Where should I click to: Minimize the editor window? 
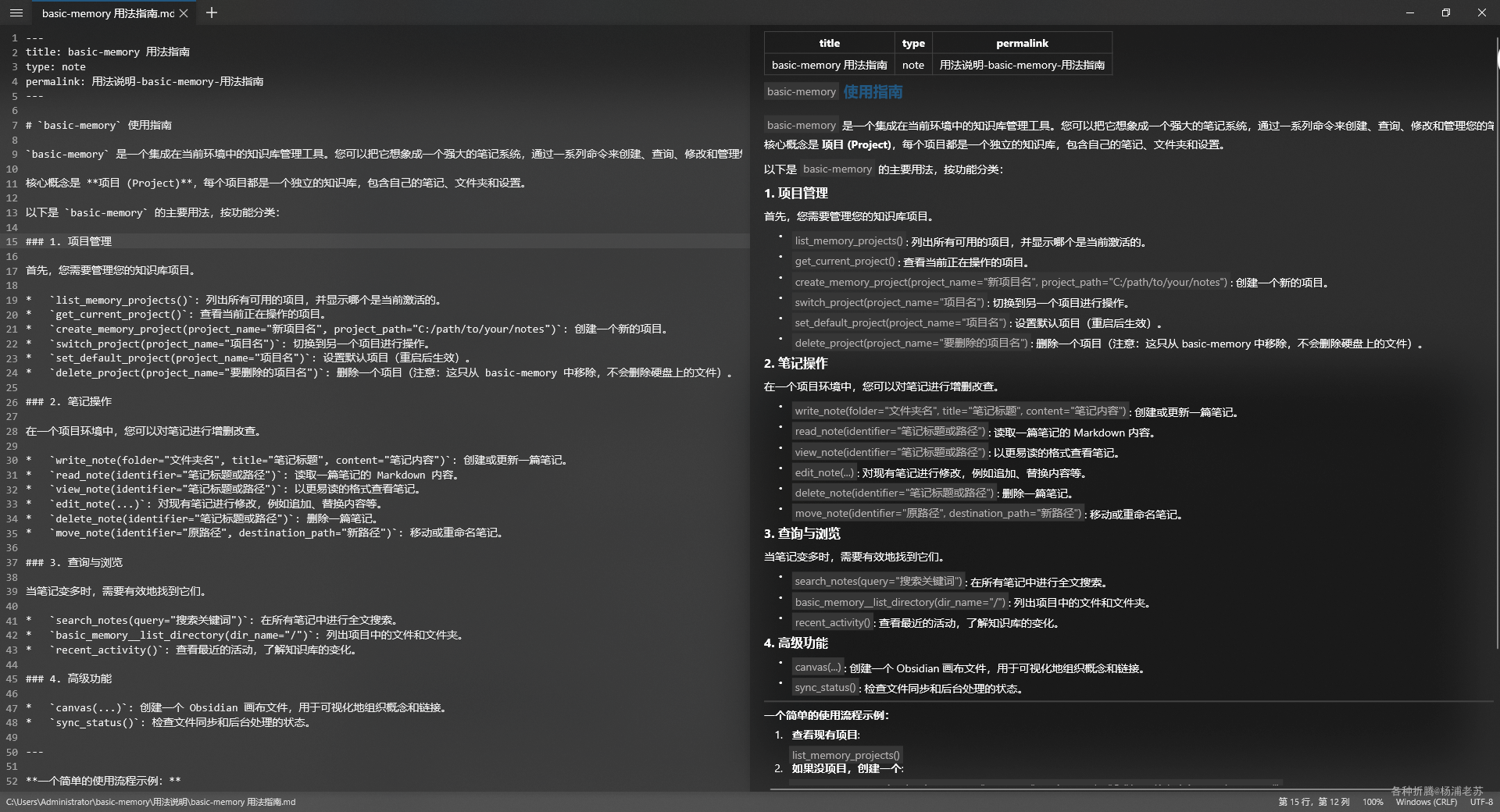click(1410, 12)
